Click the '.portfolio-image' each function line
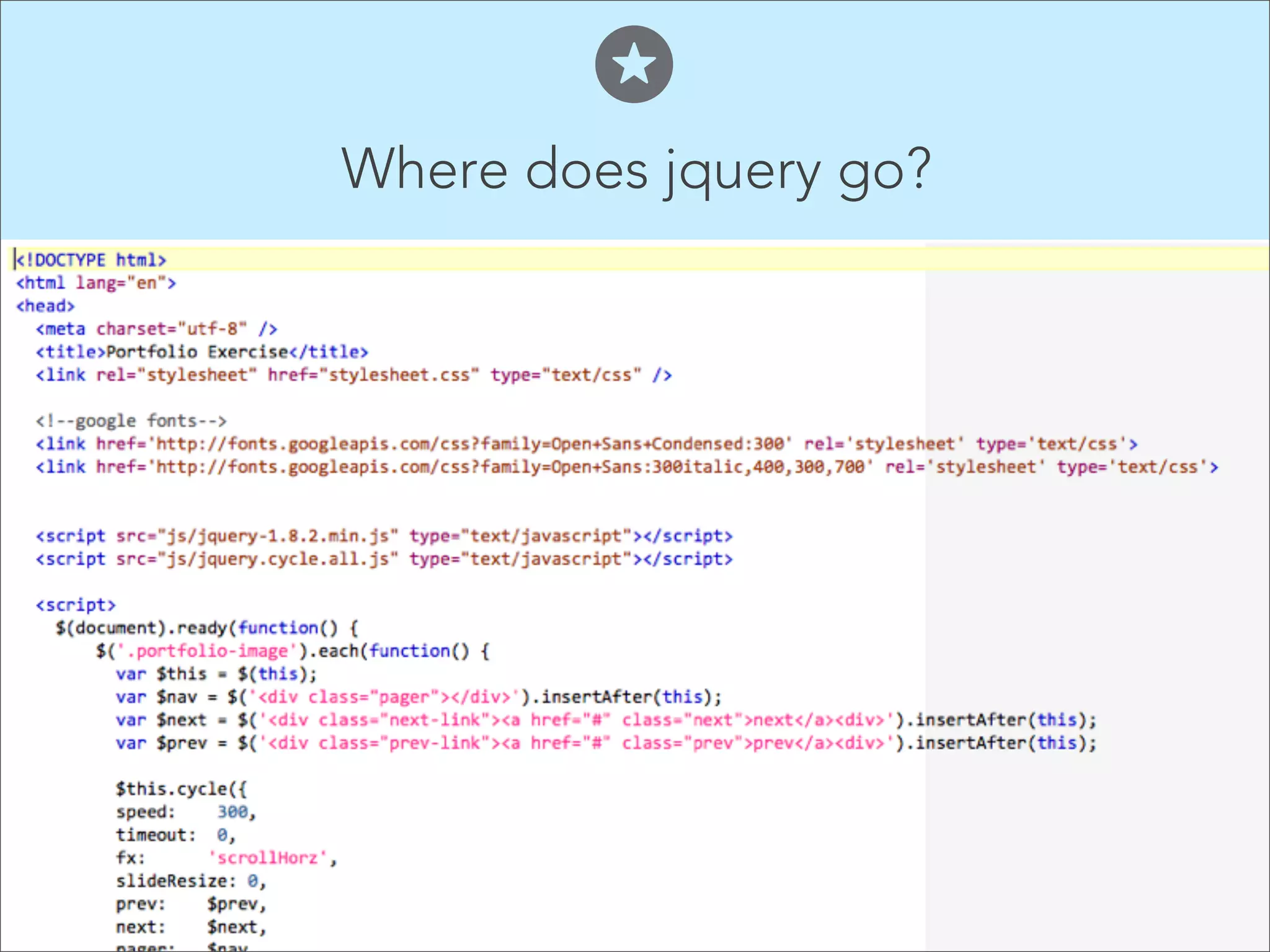Screen dimensions: 1270x952 coord(293,651)
